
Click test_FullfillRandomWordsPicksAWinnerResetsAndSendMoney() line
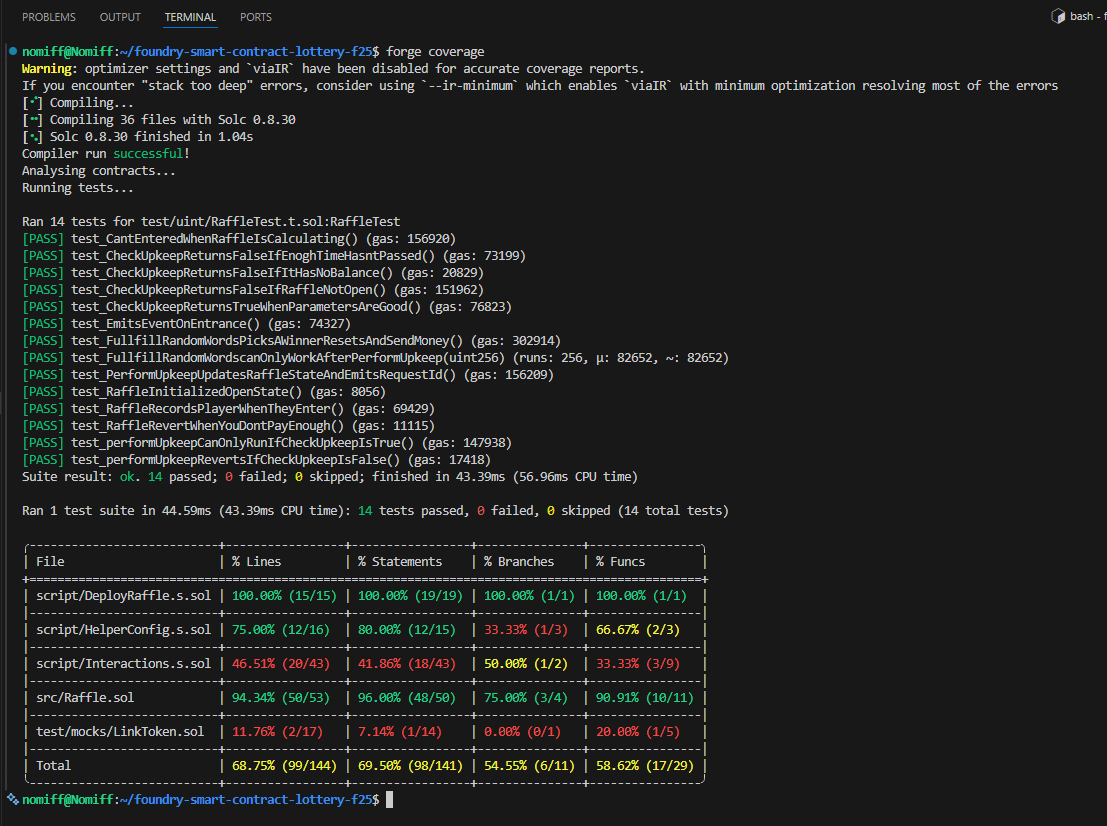pyautogui.click(x=292, y=340)
